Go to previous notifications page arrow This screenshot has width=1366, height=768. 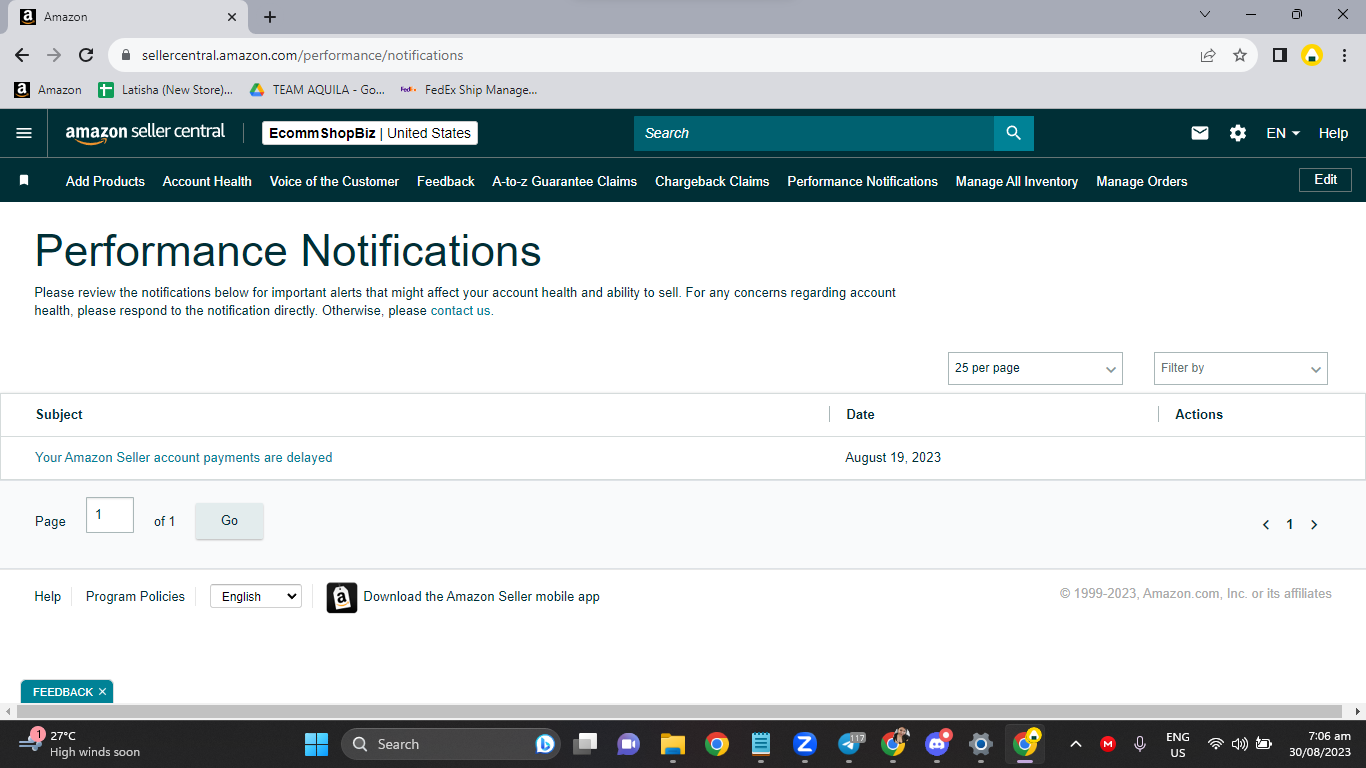(x=1266, y=525)
